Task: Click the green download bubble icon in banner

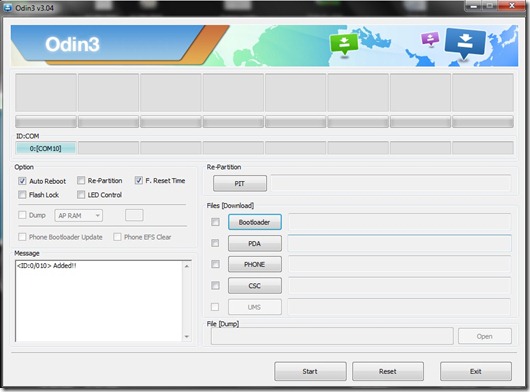Action: click(344, 44)
